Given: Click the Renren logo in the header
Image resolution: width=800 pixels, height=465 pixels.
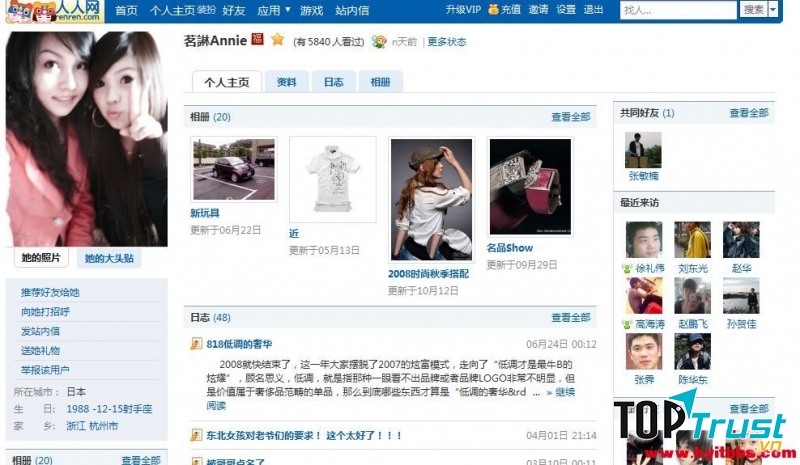Looking at the screenshot, I should click(x=54, y=12).
